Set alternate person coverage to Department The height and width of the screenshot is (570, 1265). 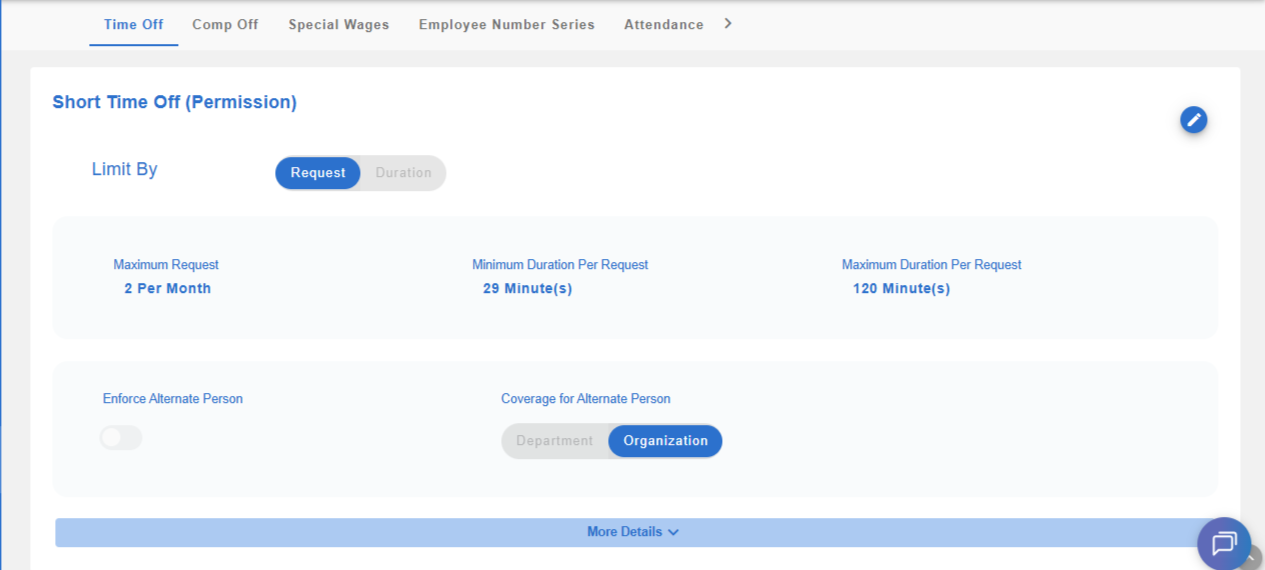pyautogui.click(x=555, y=441)
